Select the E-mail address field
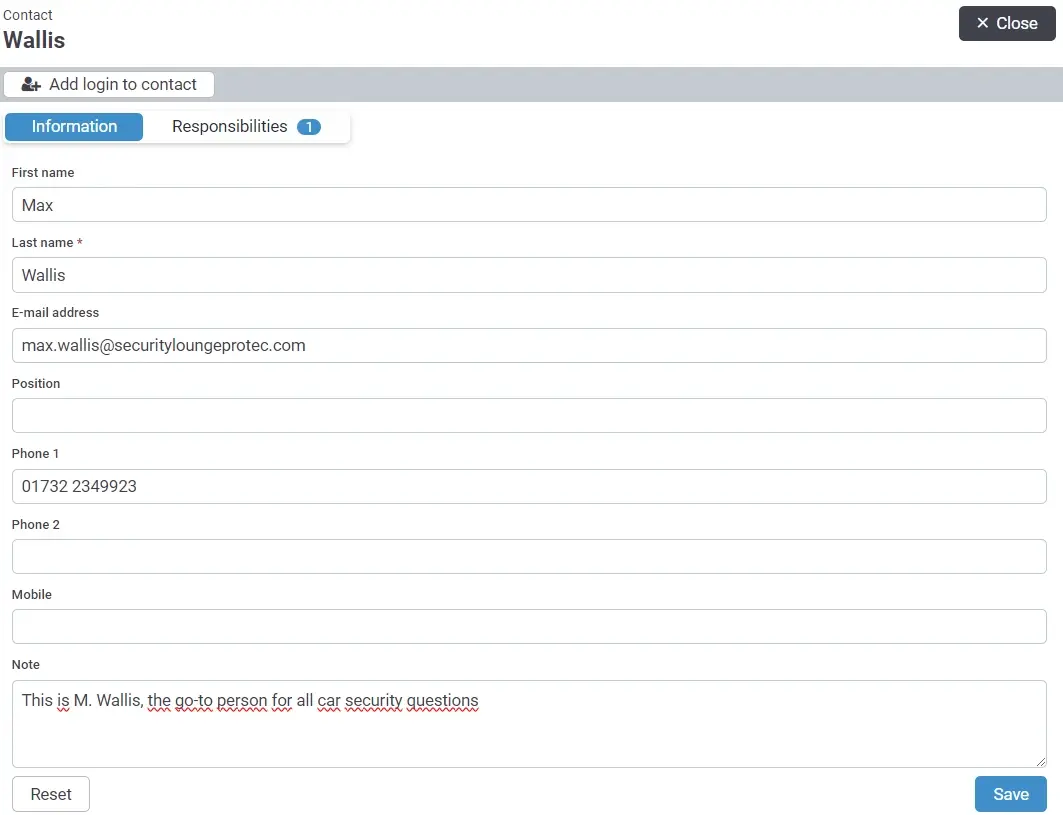1063x815 pixels. (x=528, y=345)
